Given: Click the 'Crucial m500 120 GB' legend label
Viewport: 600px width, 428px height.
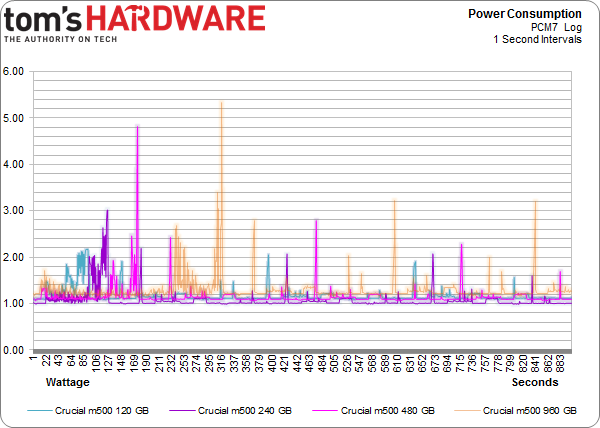Looking at the screenshot, I should [x=102, y=410].
